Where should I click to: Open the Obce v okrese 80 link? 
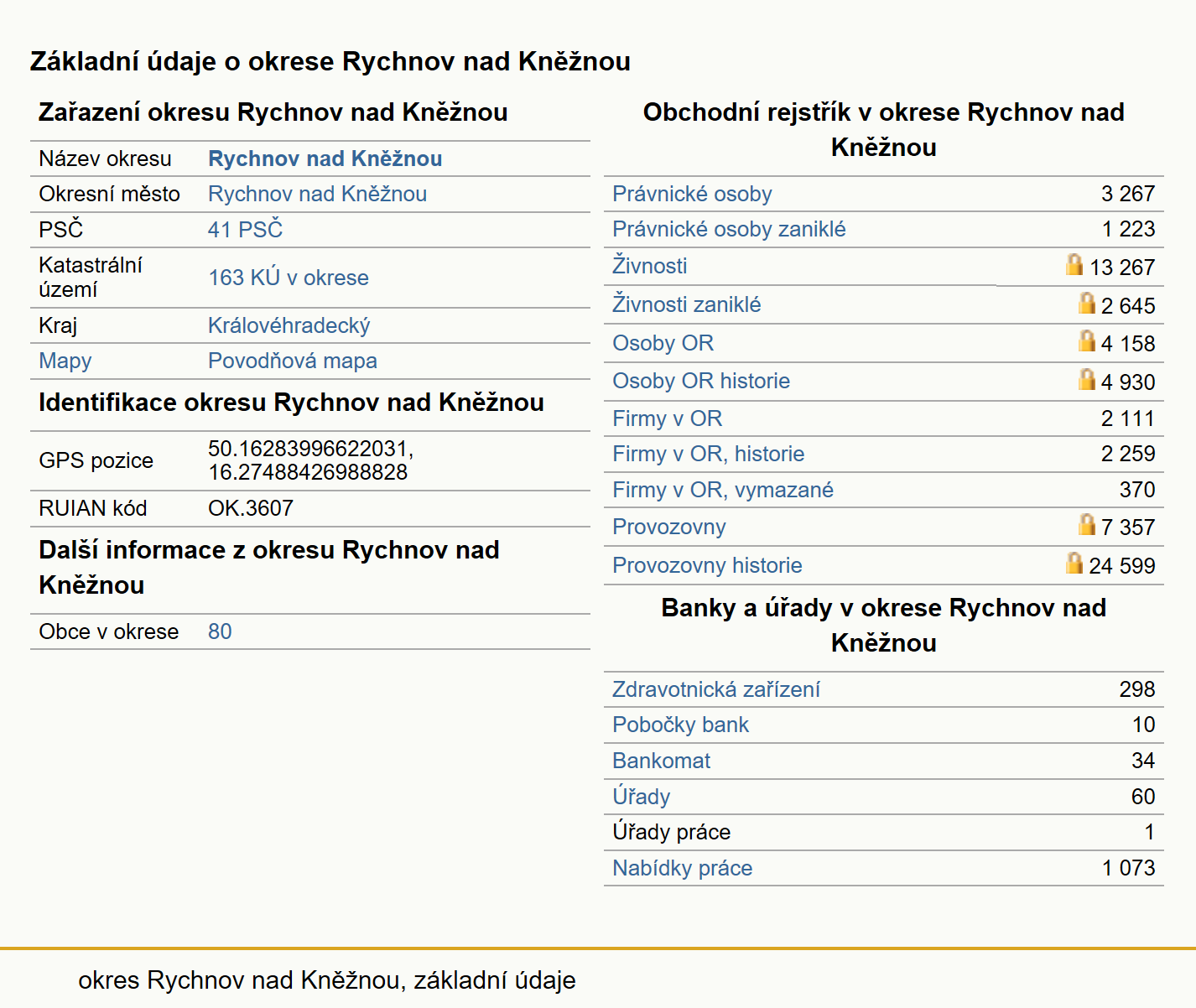(x=220, y=631)
